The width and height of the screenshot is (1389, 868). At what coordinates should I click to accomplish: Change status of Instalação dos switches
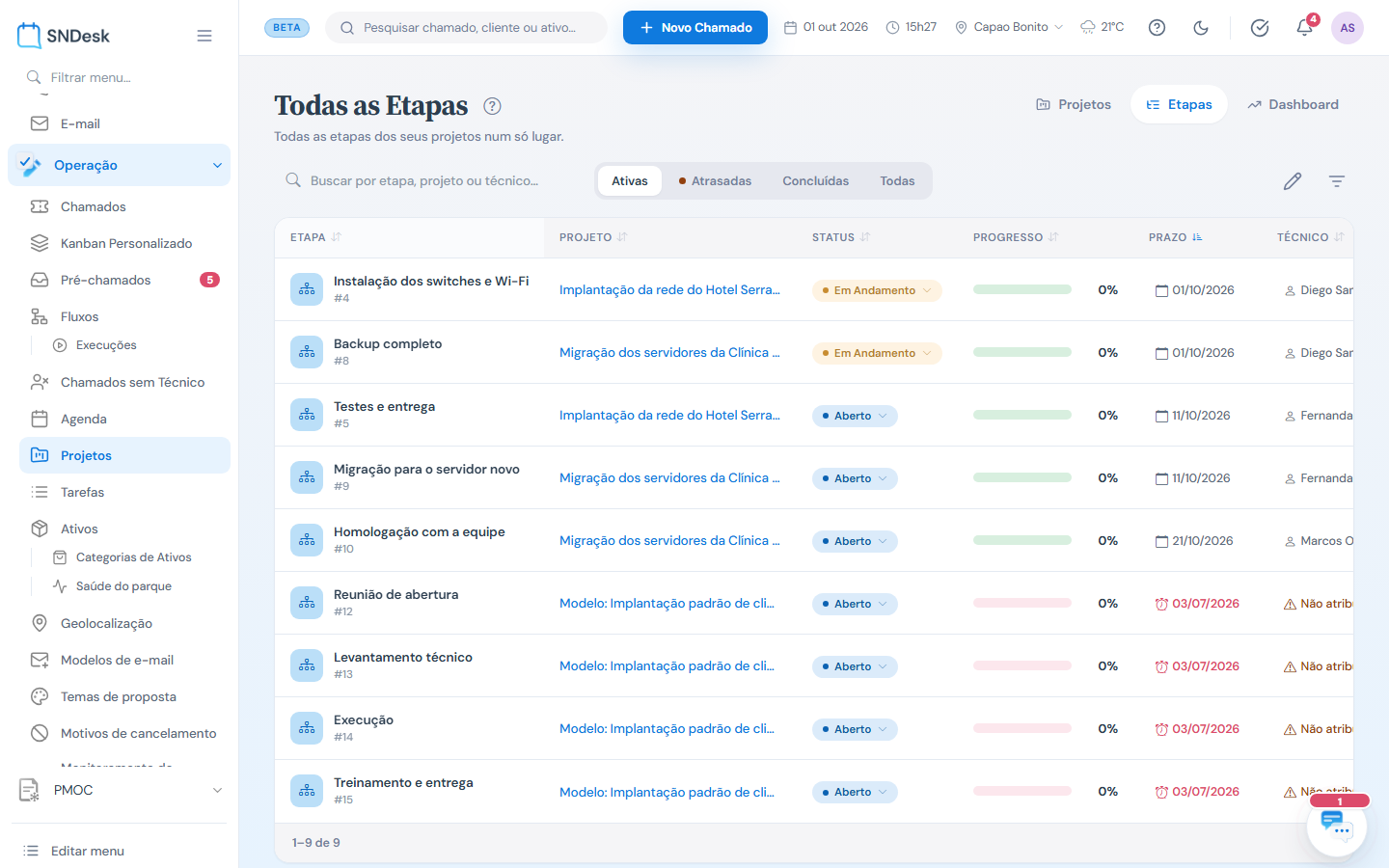click(877, 290)
